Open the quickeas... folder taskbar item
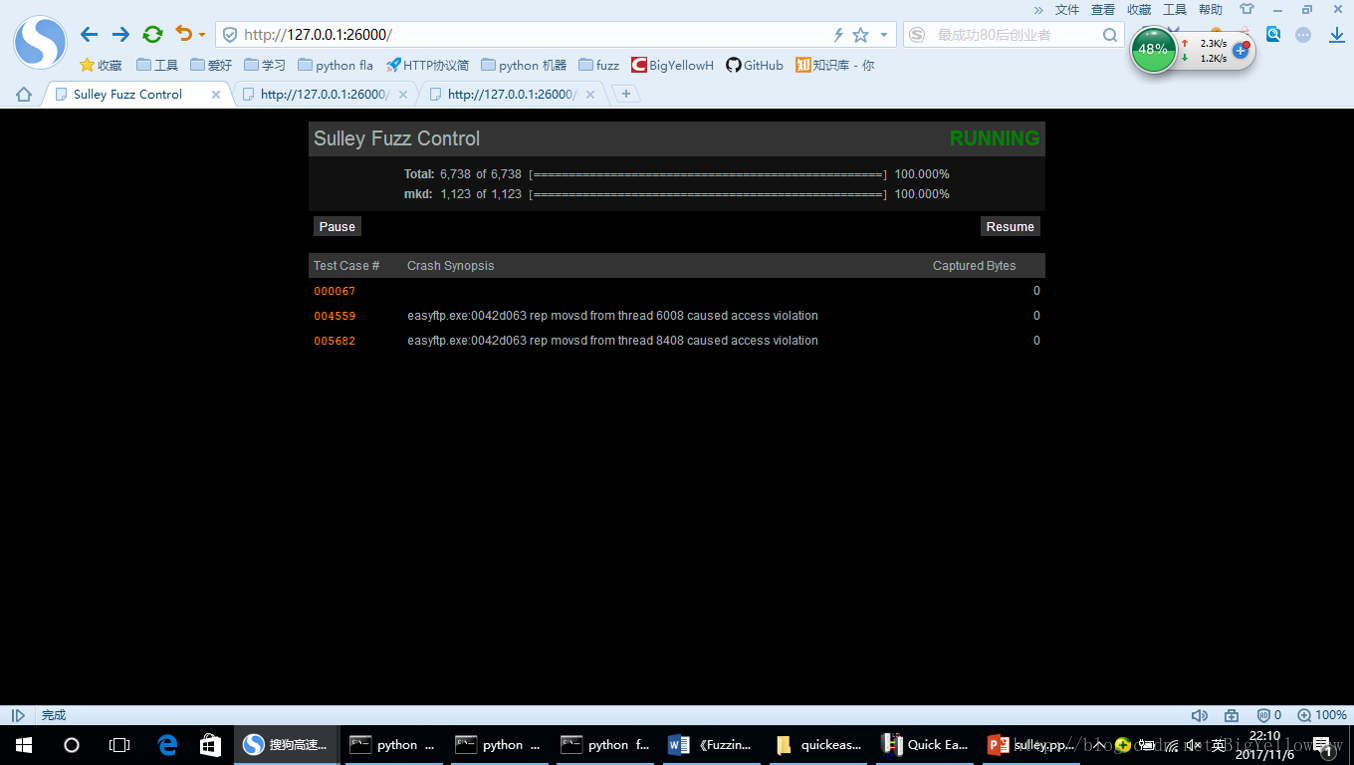The image size is (1354, 765). click(x=816, y=745)
